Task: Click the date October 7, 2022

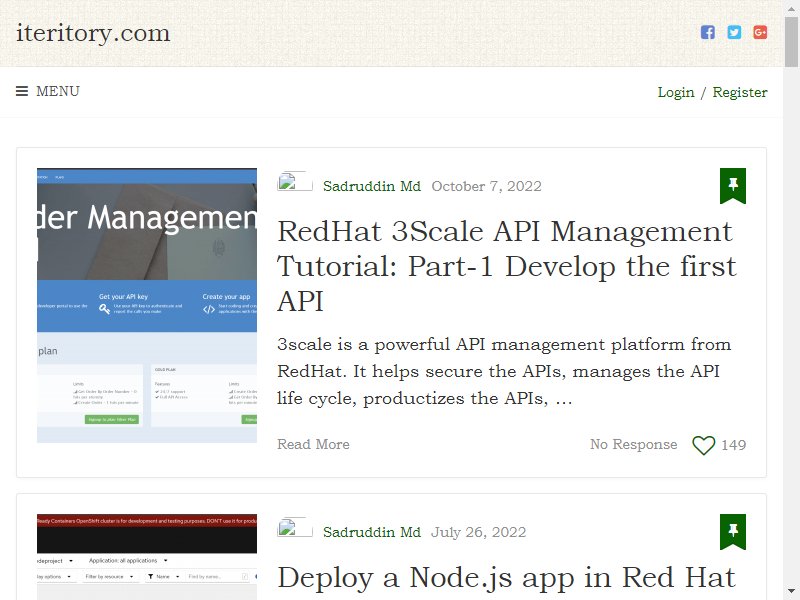Action: point(487,186)
